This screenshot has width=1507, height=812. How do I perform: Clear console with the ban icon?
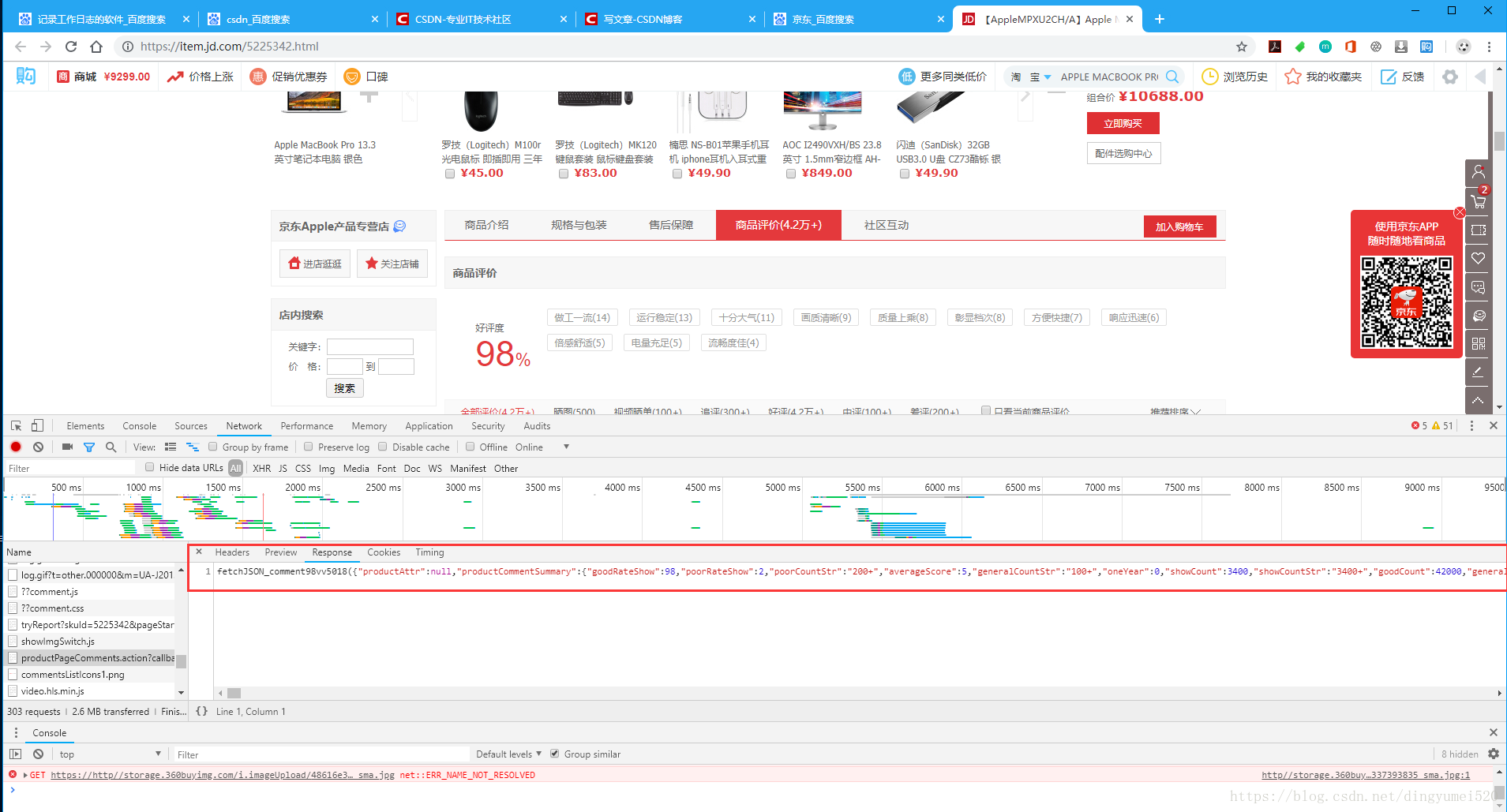point(38,754)
